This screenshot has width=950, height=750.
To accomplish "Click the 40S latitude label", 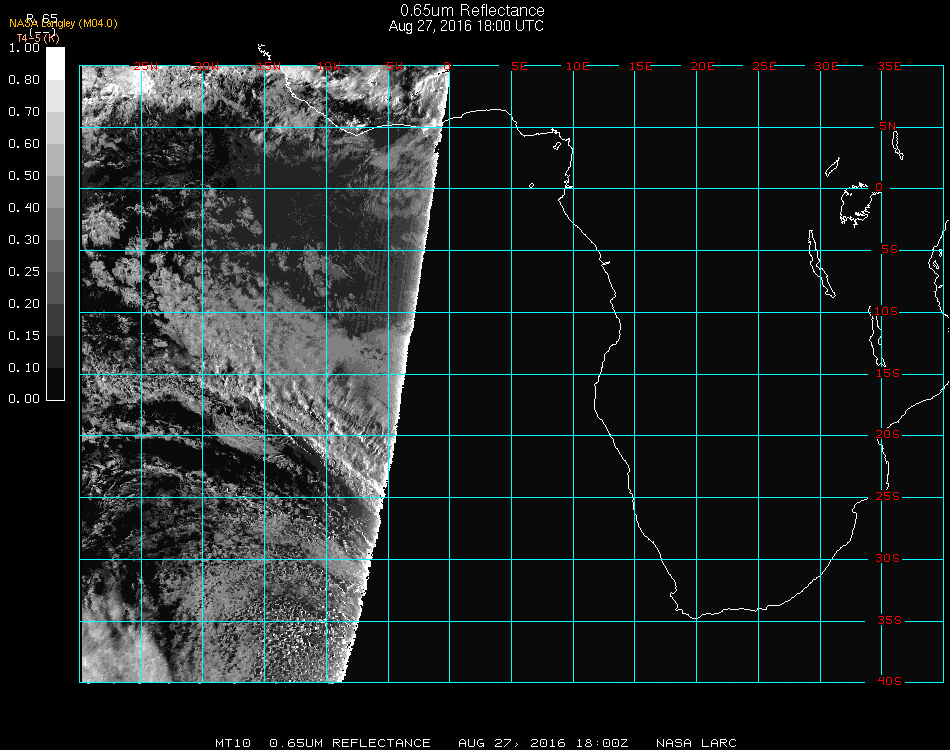I will tap(888, 681).
